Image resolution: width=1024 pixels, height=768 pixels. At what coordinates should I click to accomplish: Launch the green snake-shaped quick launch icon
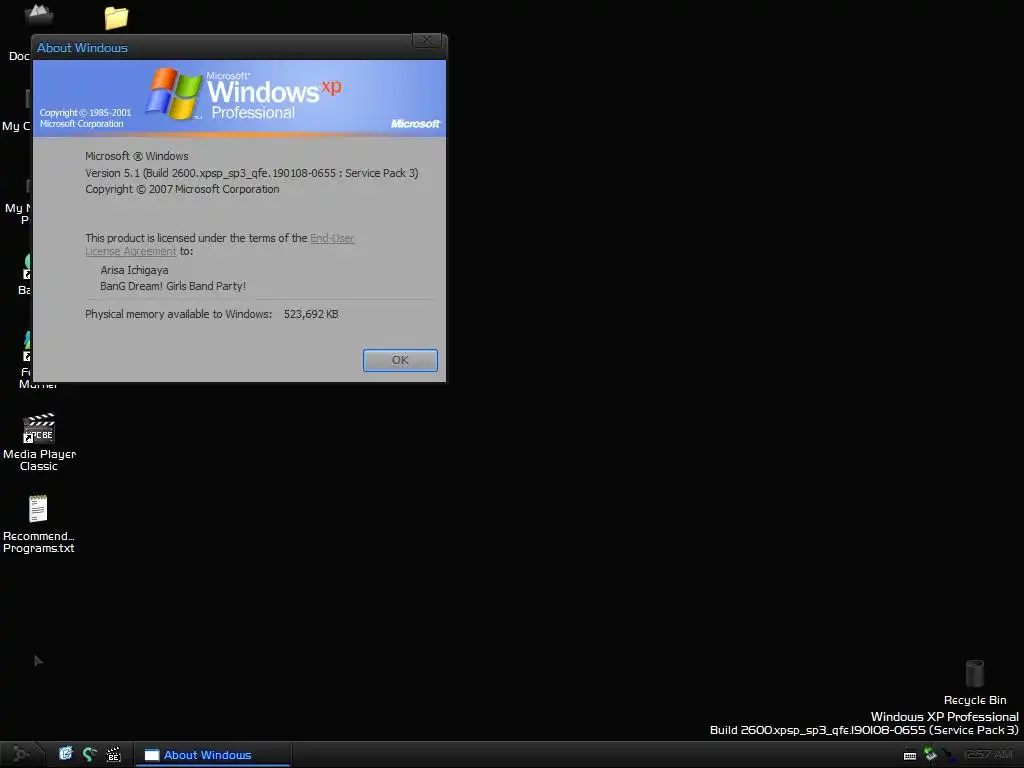click(x=89, y=754)
